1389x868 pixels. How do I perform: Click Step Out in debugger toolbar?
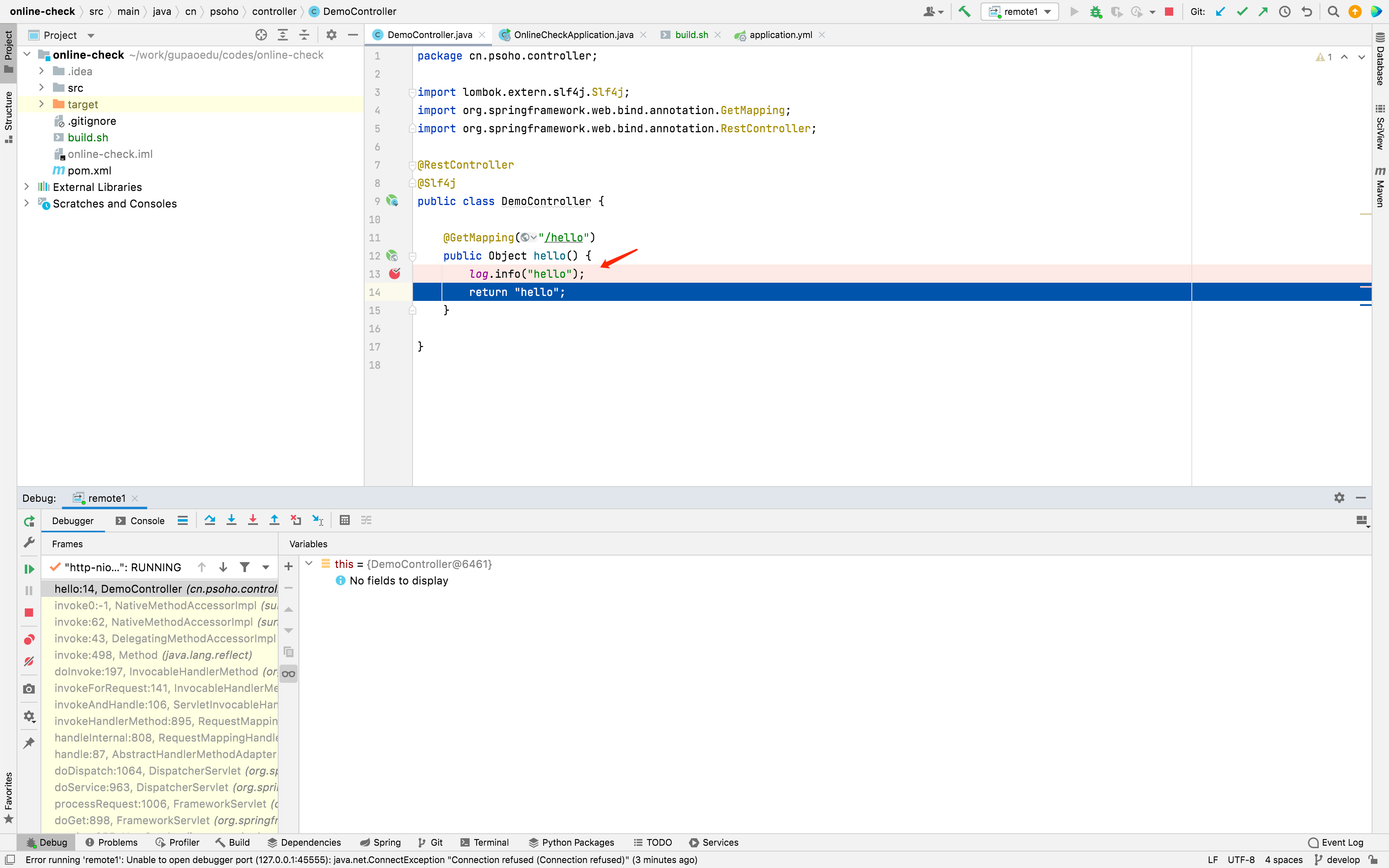tap(274, 520)
